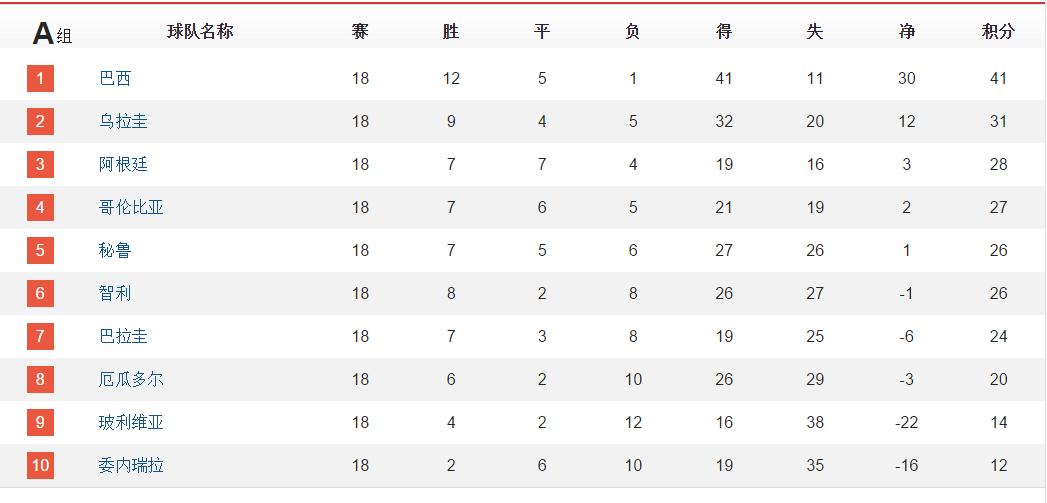Screen dimensions: 1047x503
Task: Open Colombia (哥伦比亚) team page
Action: [131, 207]
